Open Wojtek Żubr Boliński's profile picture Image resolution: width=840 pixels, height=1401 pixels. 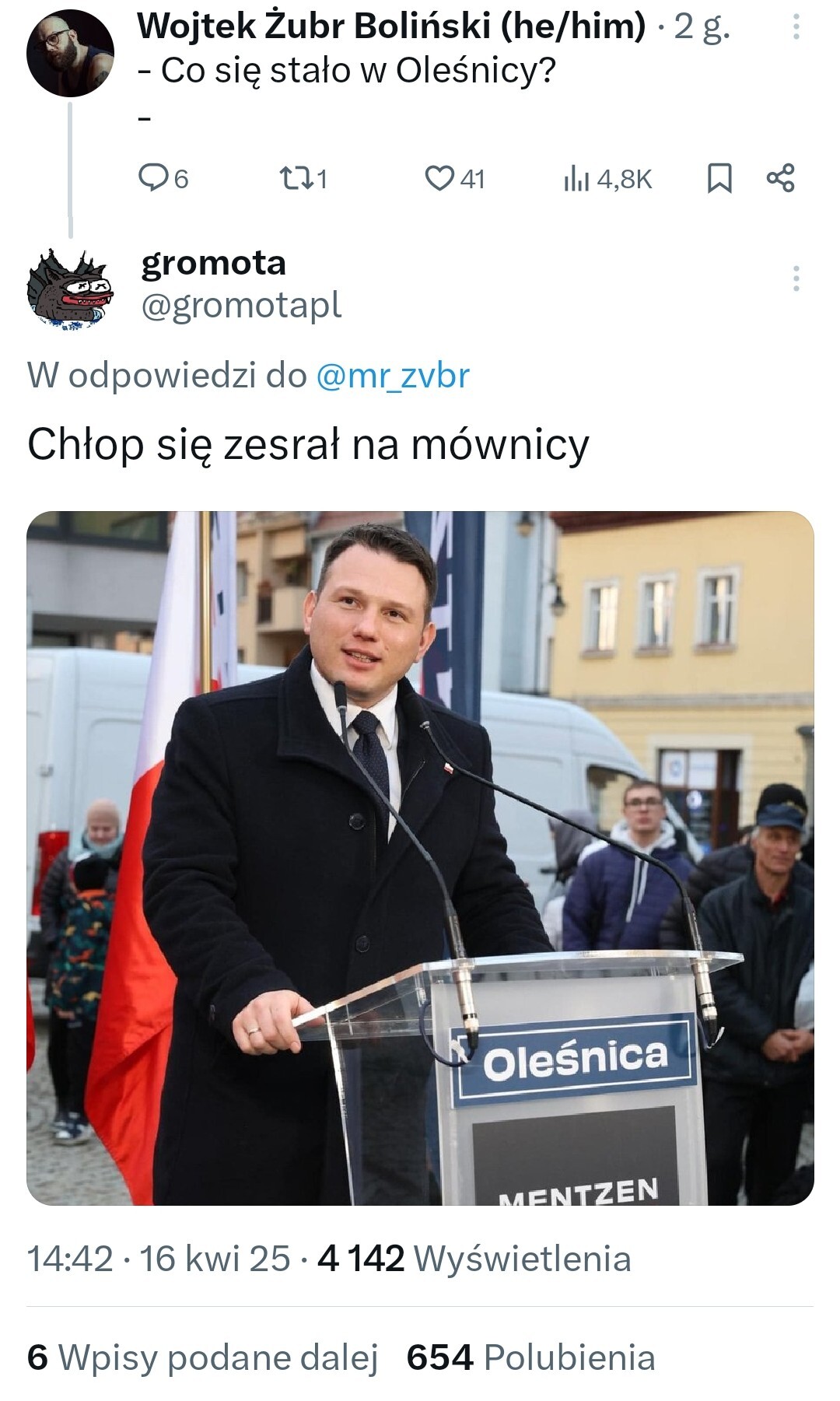click(x=70, y=54)
